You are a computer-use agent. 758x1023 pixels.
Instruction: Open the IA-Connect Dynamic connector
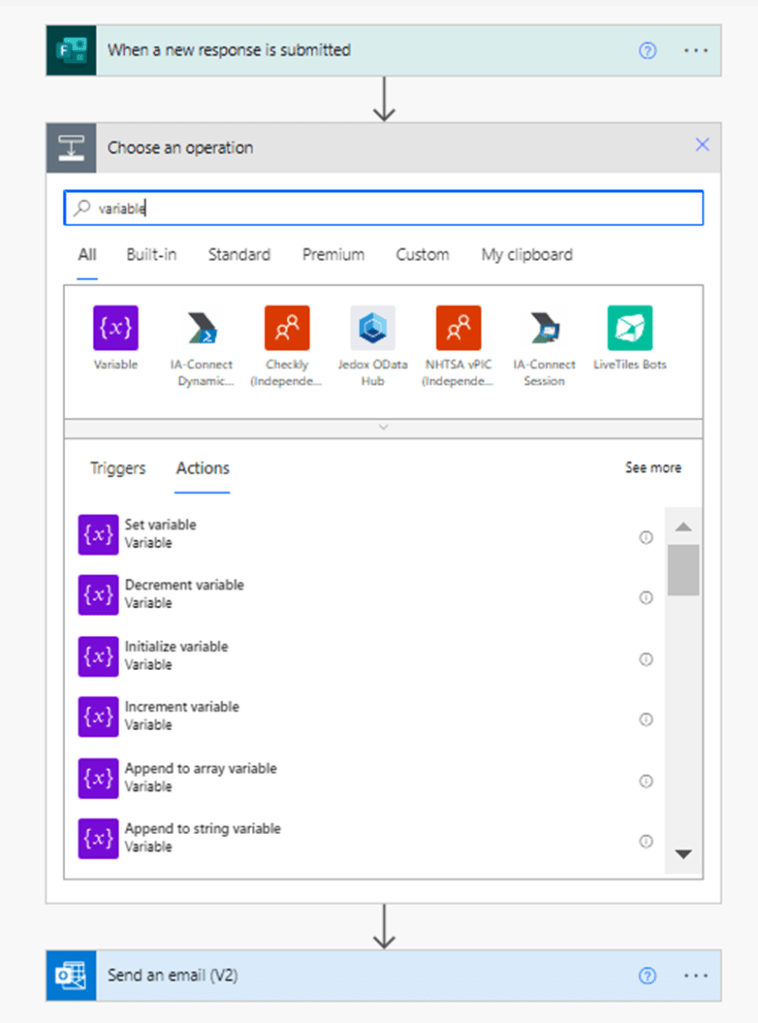pyautogui.click(x=202, y=328)
